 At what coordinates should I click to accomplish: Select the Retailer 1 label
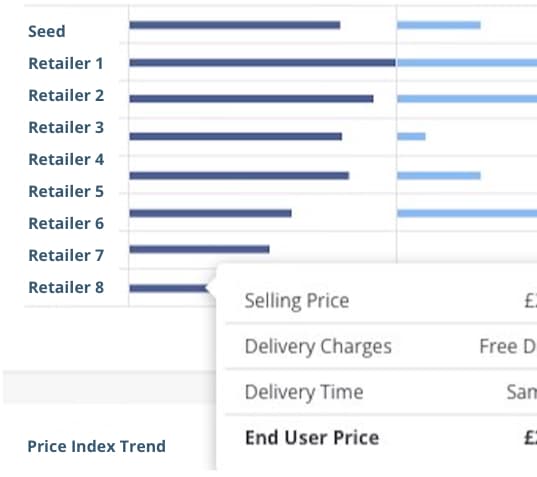(66, 63)
